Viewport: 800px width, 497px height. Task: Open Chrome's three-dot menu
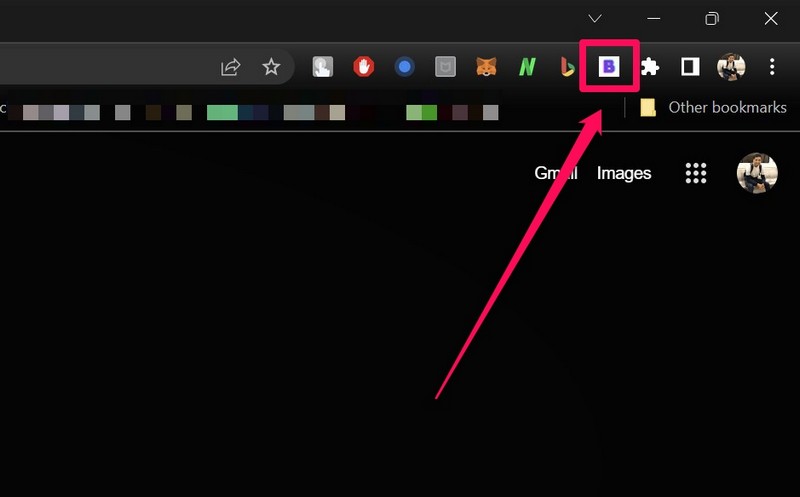772,66
